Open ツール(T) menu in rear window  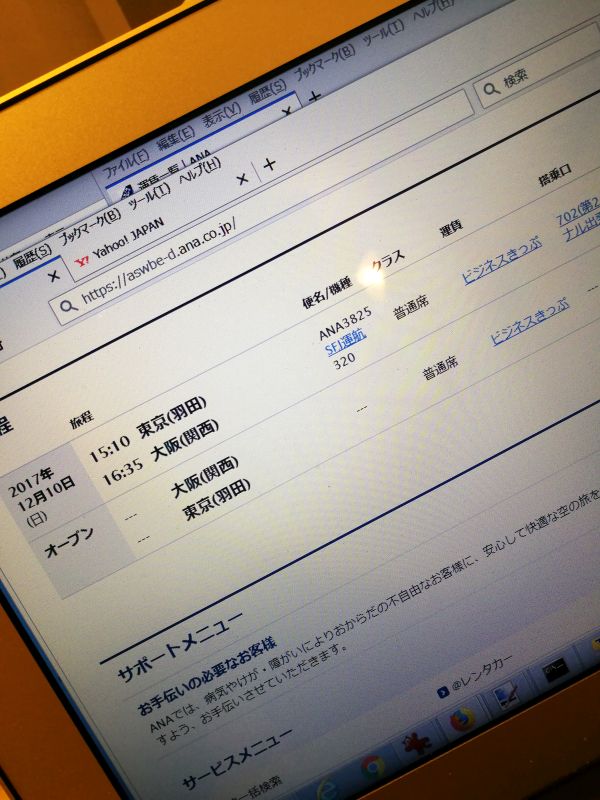[384, 34]
